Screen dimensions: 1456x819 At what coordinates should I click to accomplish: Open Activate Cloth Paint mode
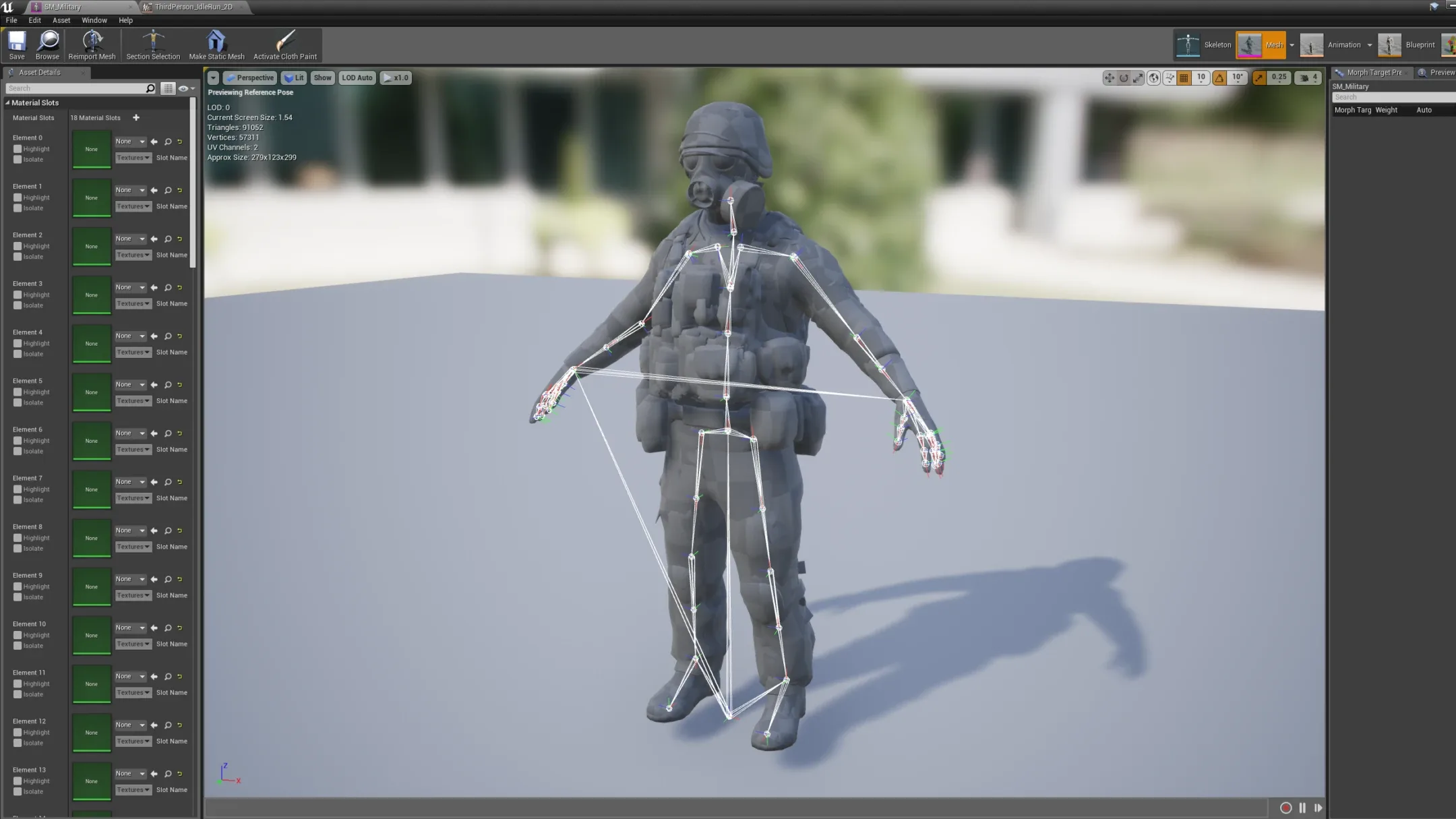pyautogui.click(x=285, y=44)
